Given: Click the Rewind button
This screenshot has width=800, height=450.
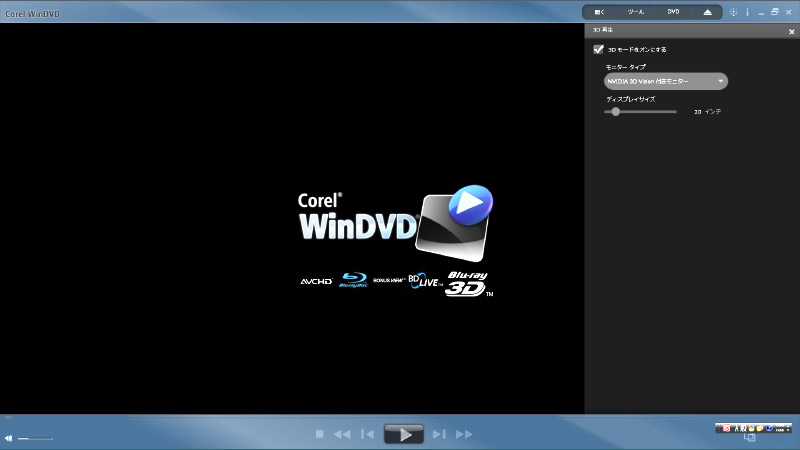Looking at the screenshot, I should tap(342, 434).
